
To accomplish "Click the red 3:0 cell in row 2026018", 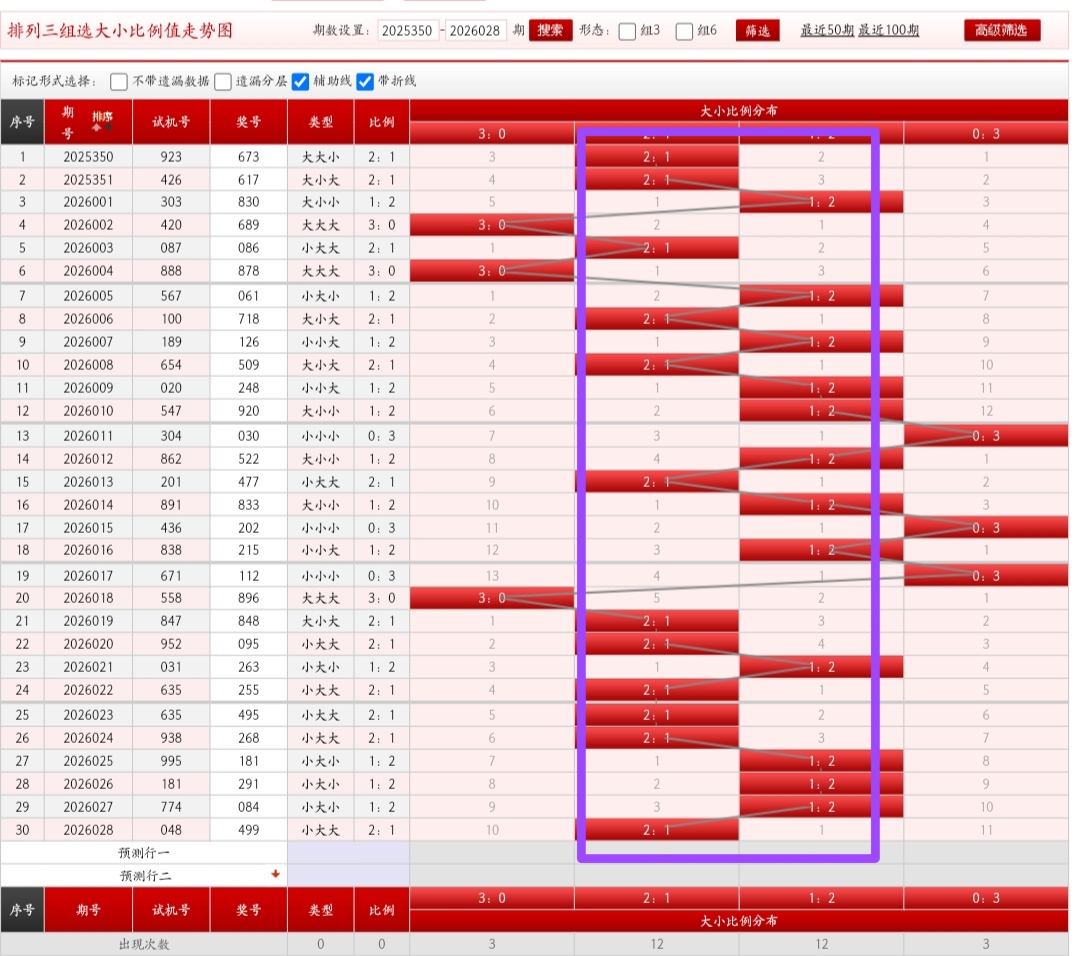I will (491, 598).
